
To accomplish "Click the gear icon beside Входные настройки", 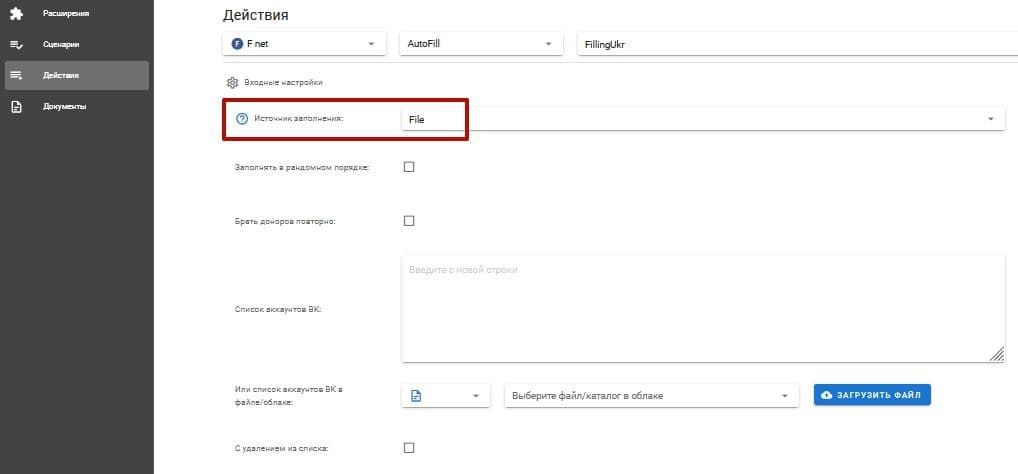I will point(232,82).
